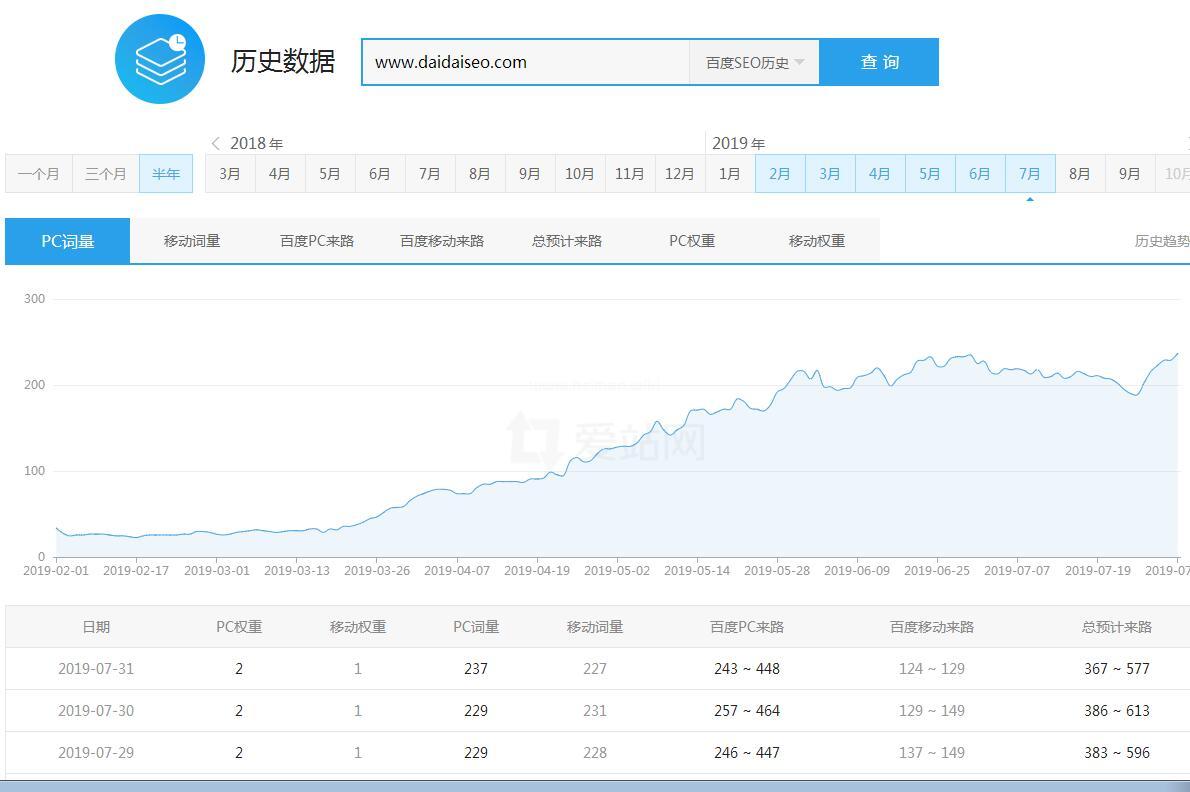Select the 半年 time range
The height and width of the screenshot is (792, 1190).
point(166,174)
